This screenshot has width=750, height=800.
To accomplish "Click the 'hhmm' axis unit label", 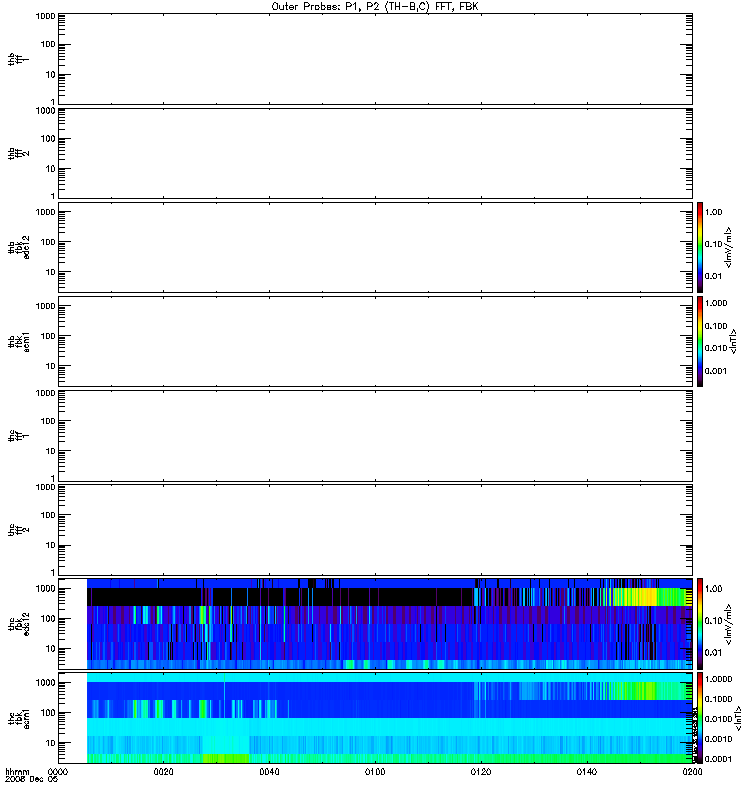I will click(17, 772).
